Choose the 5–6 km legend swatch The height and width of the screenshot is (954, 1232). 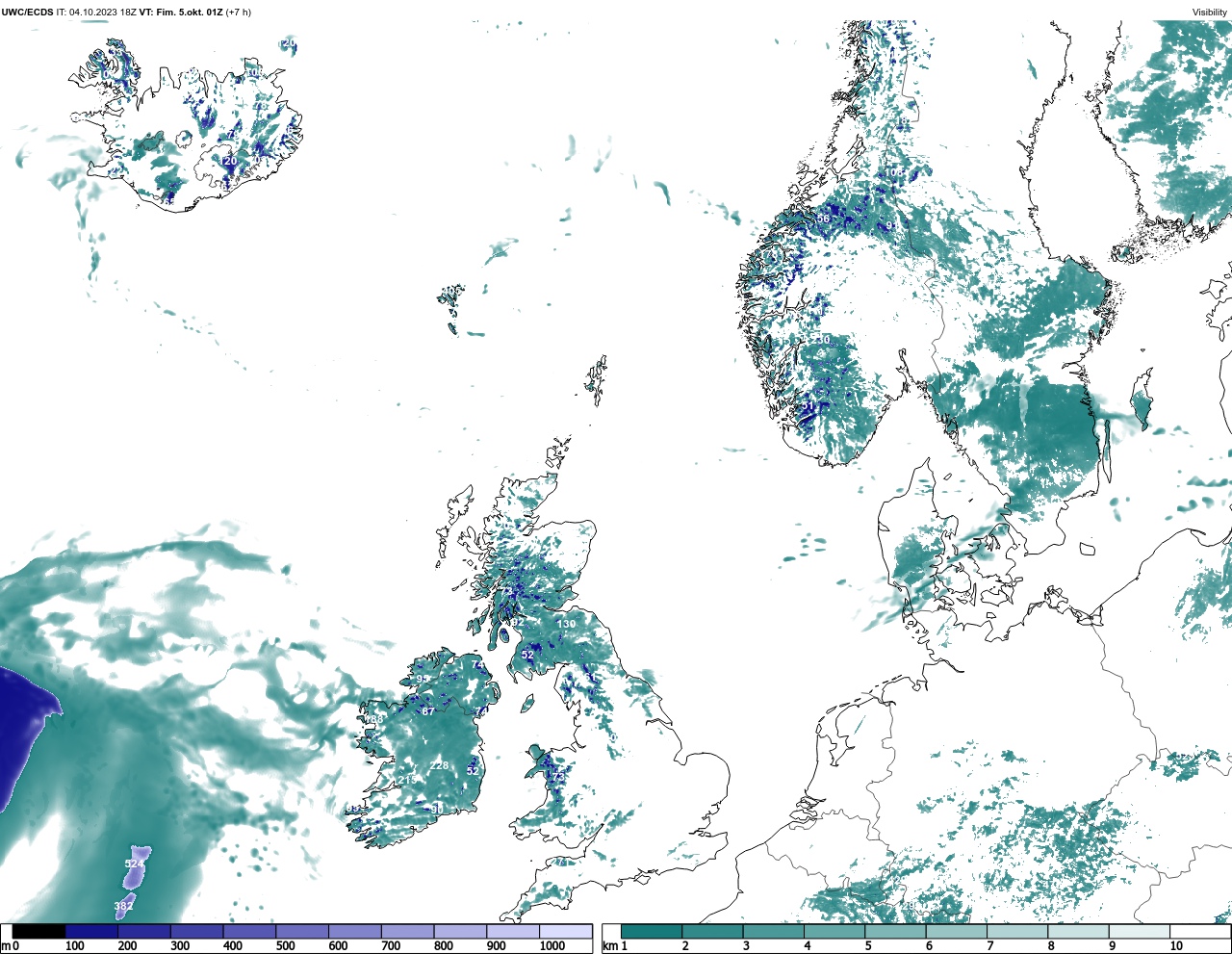pyautogui.click(x=896, y=932)
